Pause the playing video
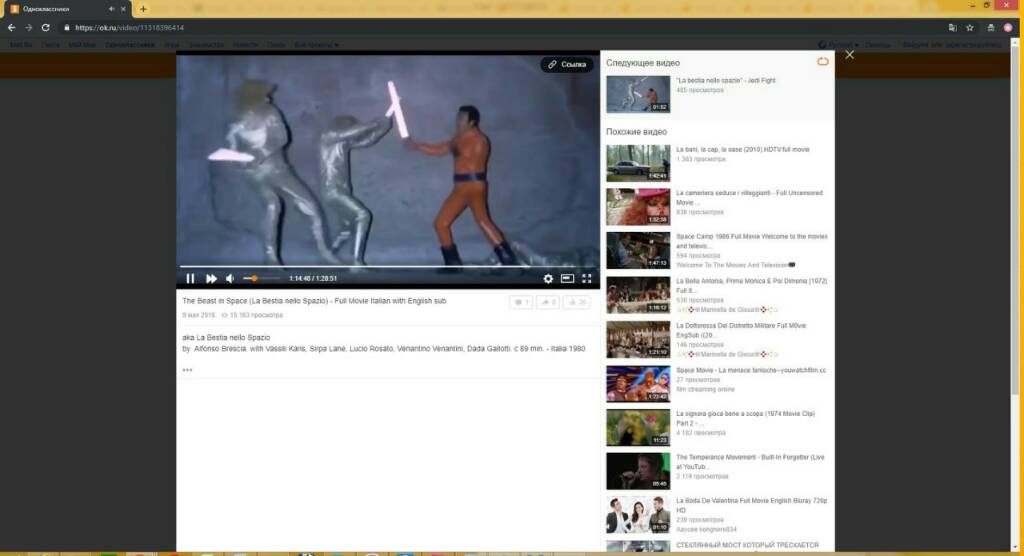The image size is (1024, 556). point(190,279)
